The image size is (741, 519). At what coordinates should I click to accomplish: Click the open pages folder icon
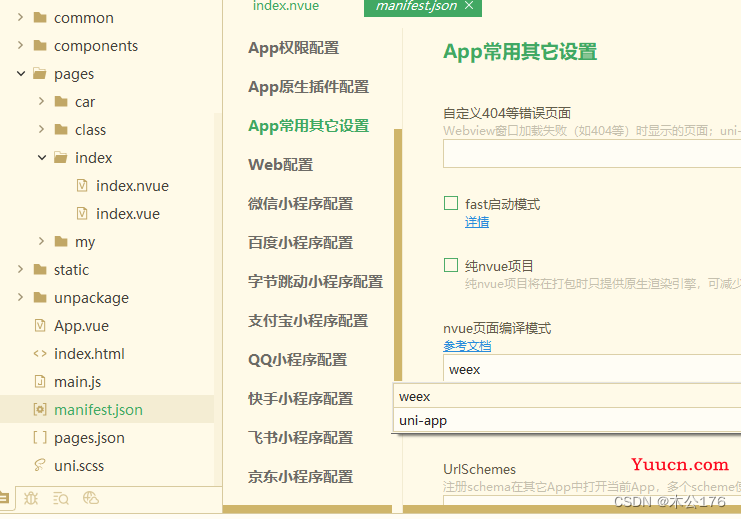tap(40, 74)
